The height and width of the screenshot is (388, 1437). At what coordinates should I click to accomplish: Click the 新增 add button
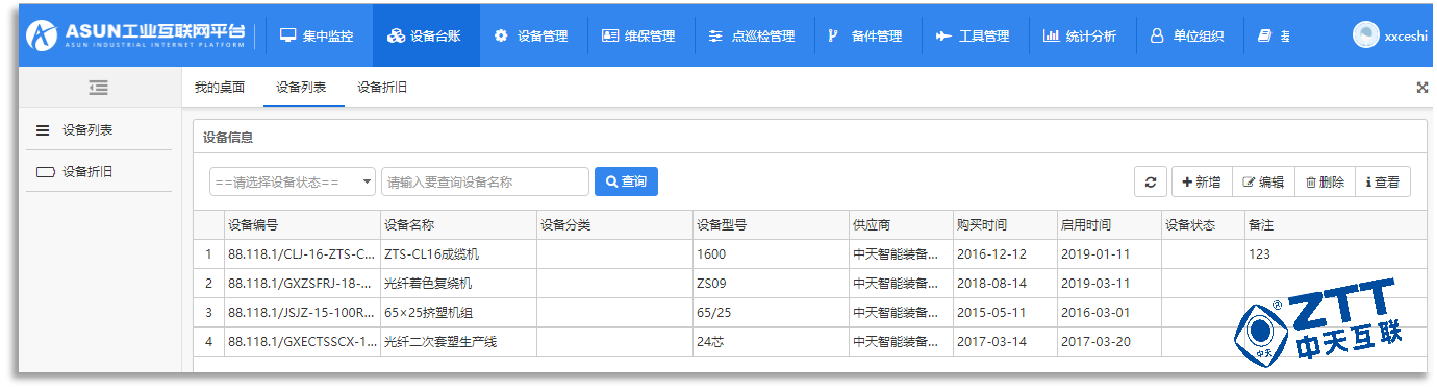(1201, 182)
